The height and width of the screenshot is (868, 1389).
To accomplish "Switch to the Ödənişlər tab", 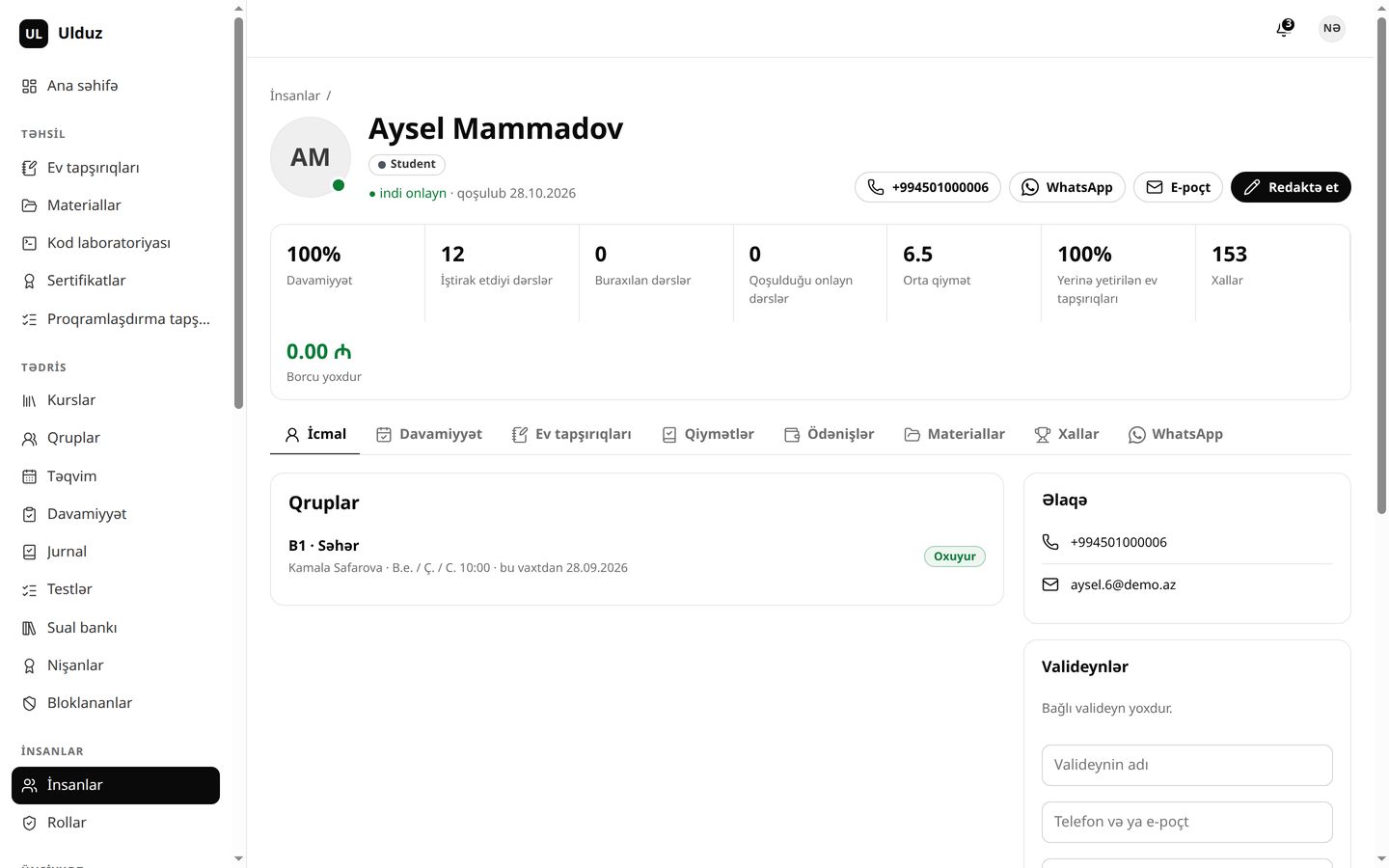I will (830, 434).
